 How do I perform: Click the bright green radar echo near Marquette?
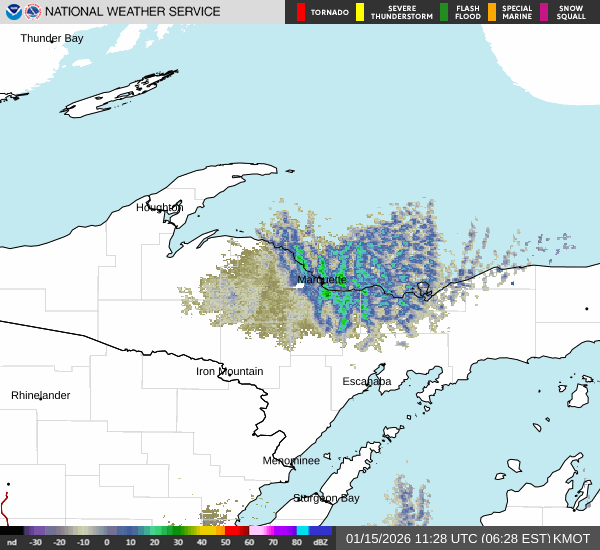341,299
